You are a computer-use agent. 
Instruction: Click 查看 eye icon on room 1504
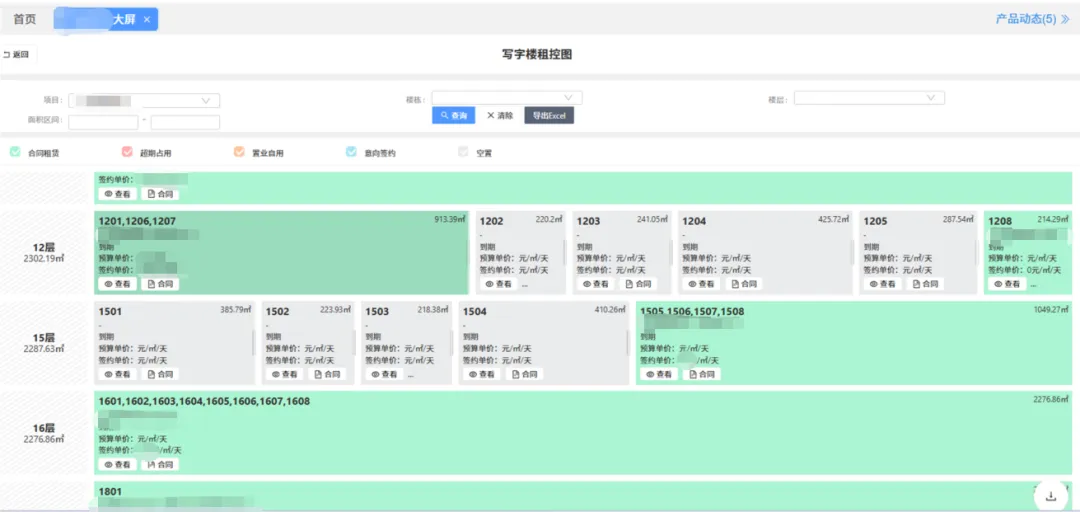coord(482,374)
